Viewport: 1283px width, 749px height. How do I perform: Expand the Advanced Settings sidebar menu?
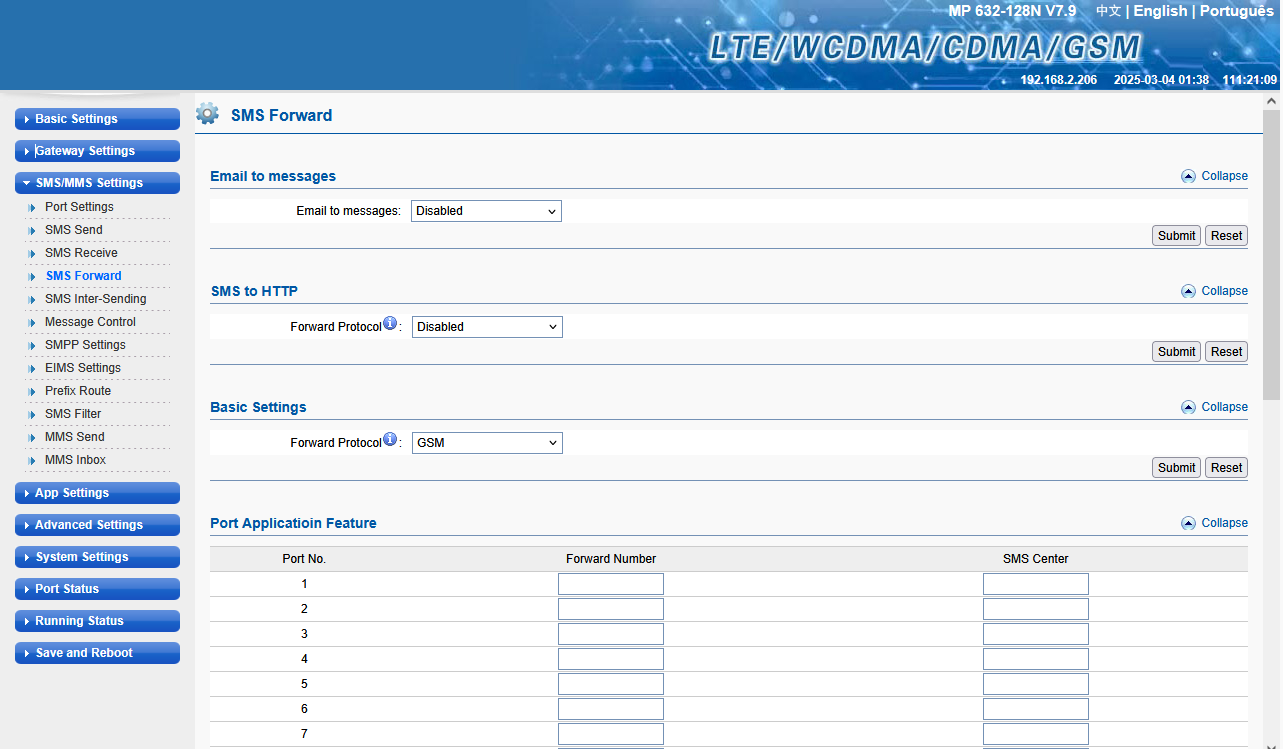click(97, 525)
